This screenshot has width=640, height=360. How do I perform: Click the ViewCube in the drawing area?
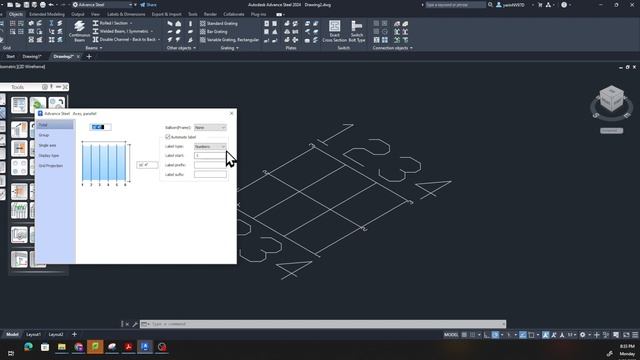tap(611, 99)
